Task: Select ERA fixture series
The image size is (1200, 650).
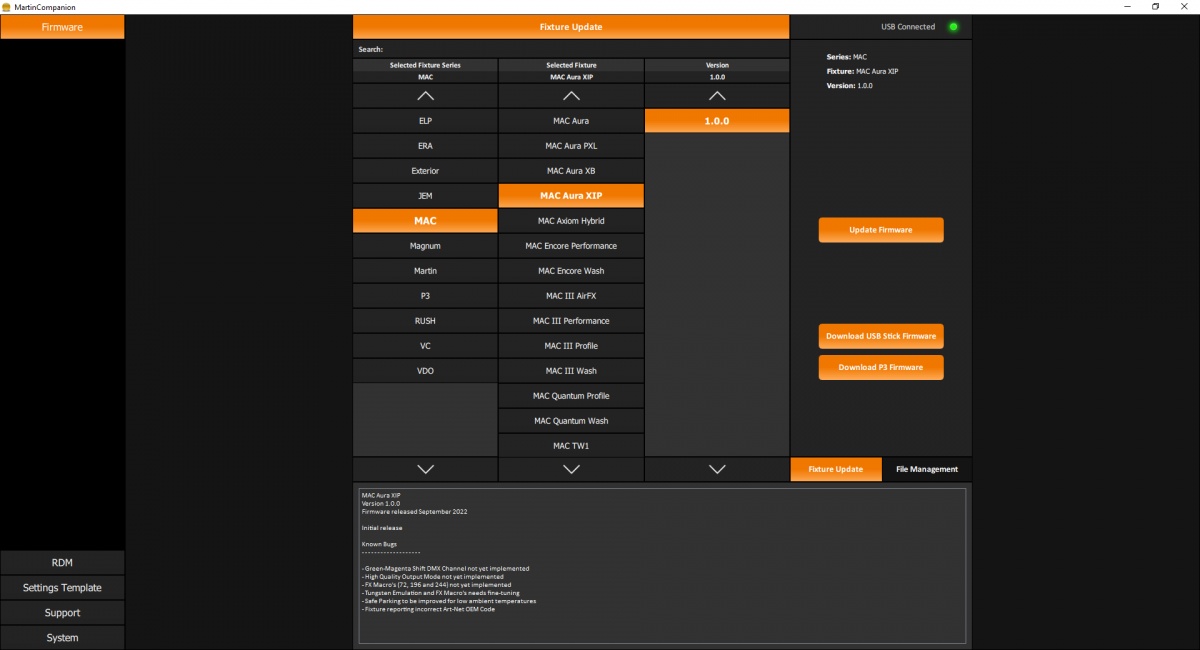Action: [x=425, y=146]
